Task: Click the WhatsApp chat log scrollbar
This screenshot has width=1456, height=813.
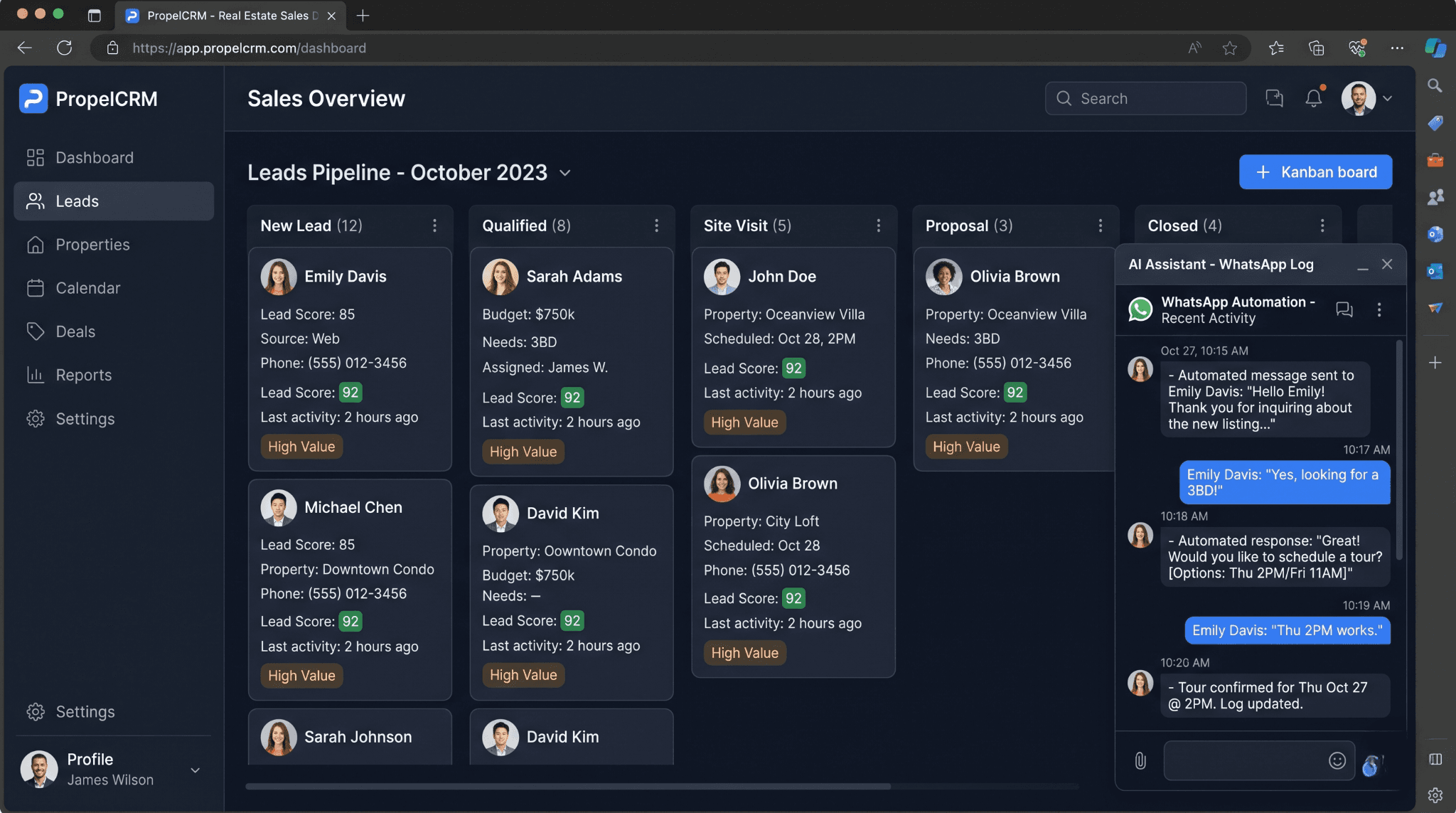Action: coord(1399,450)
